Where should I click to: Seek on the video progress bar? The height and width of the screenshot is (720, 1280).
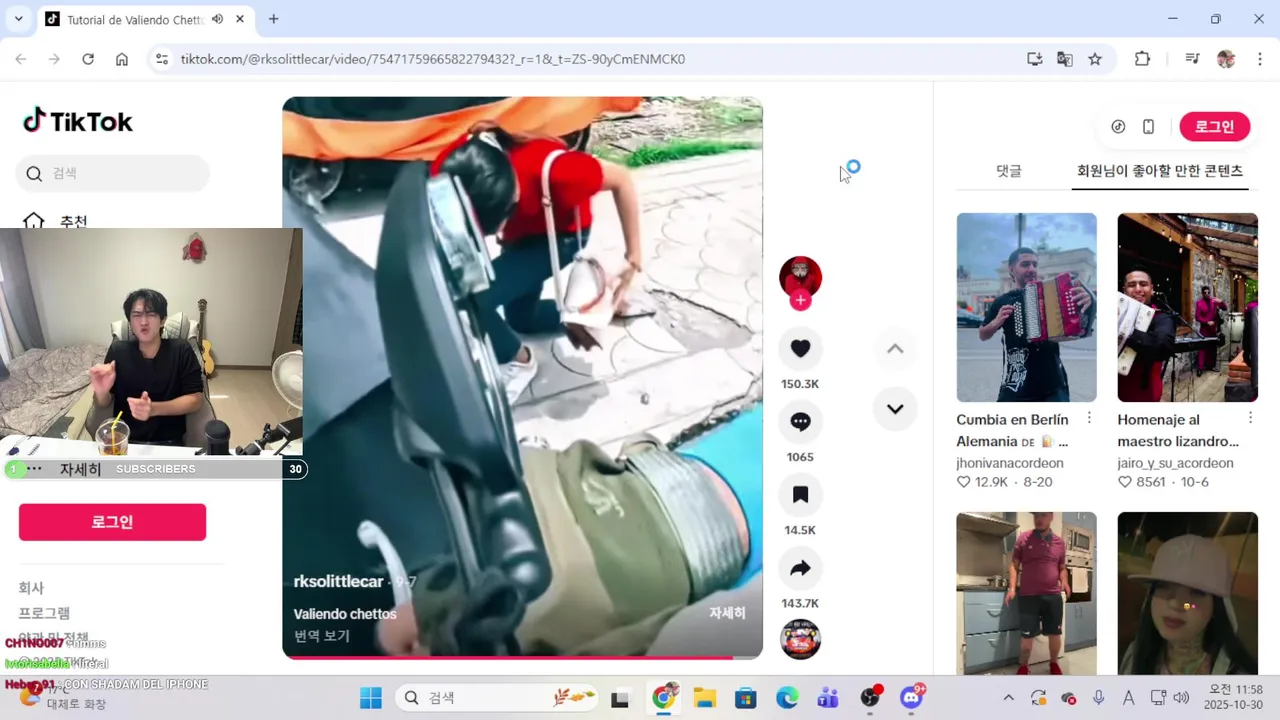522,657
